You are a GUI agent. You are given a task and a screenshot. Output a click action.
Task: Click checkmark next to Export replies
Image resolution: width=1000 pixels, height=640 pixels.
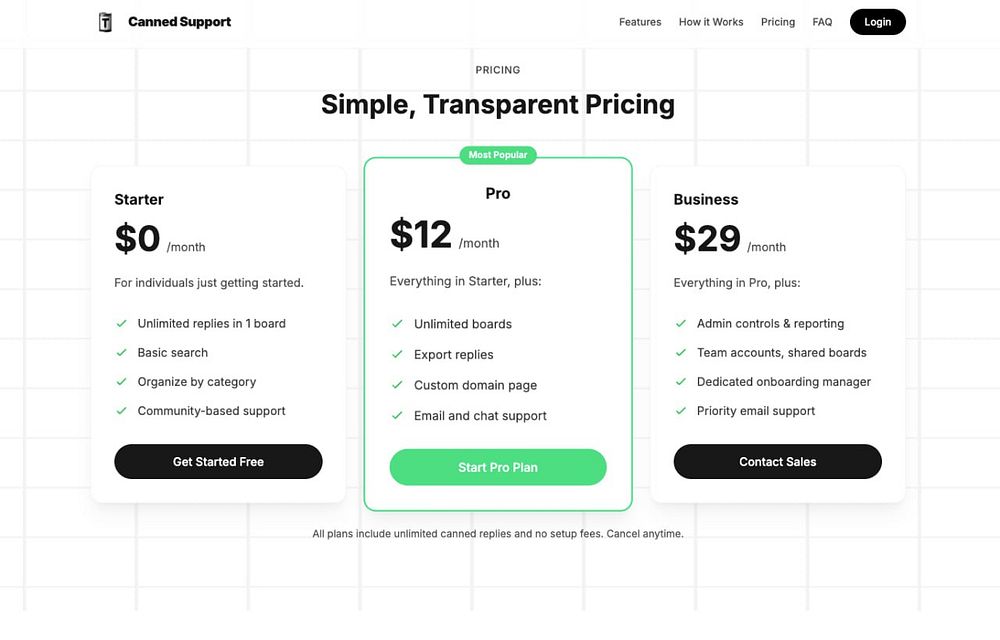(x=397, y=354)
